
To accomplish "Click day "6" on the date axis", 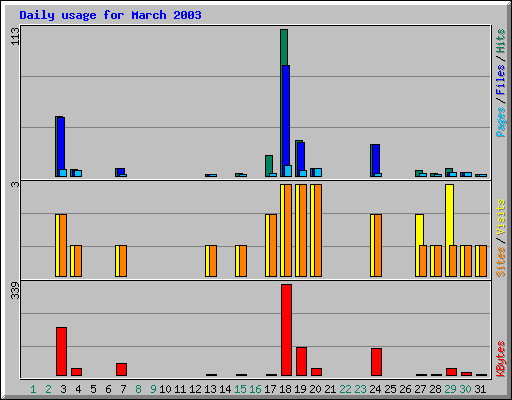I will tap(108, 389).
